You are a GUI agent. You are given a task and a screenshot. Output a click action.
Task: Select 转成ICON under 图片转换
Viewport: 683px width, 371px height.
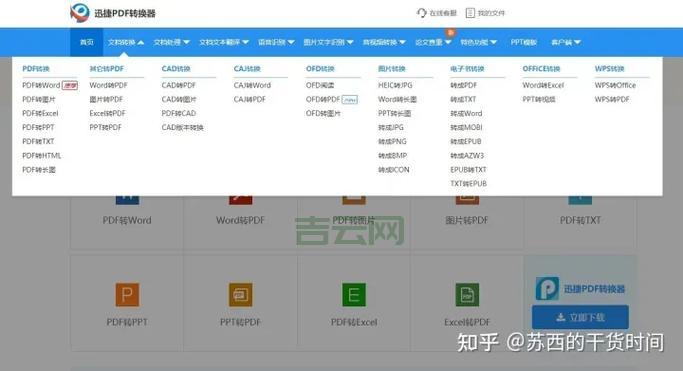[394, 169]
